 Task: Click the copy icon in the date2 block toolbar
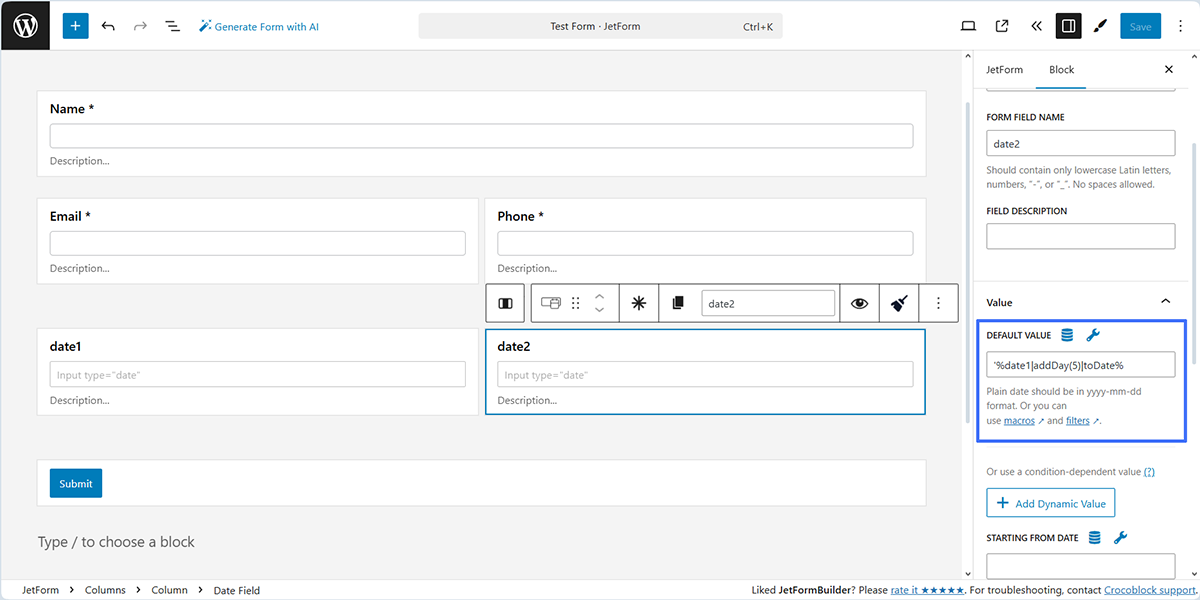[x=678, y=303]
